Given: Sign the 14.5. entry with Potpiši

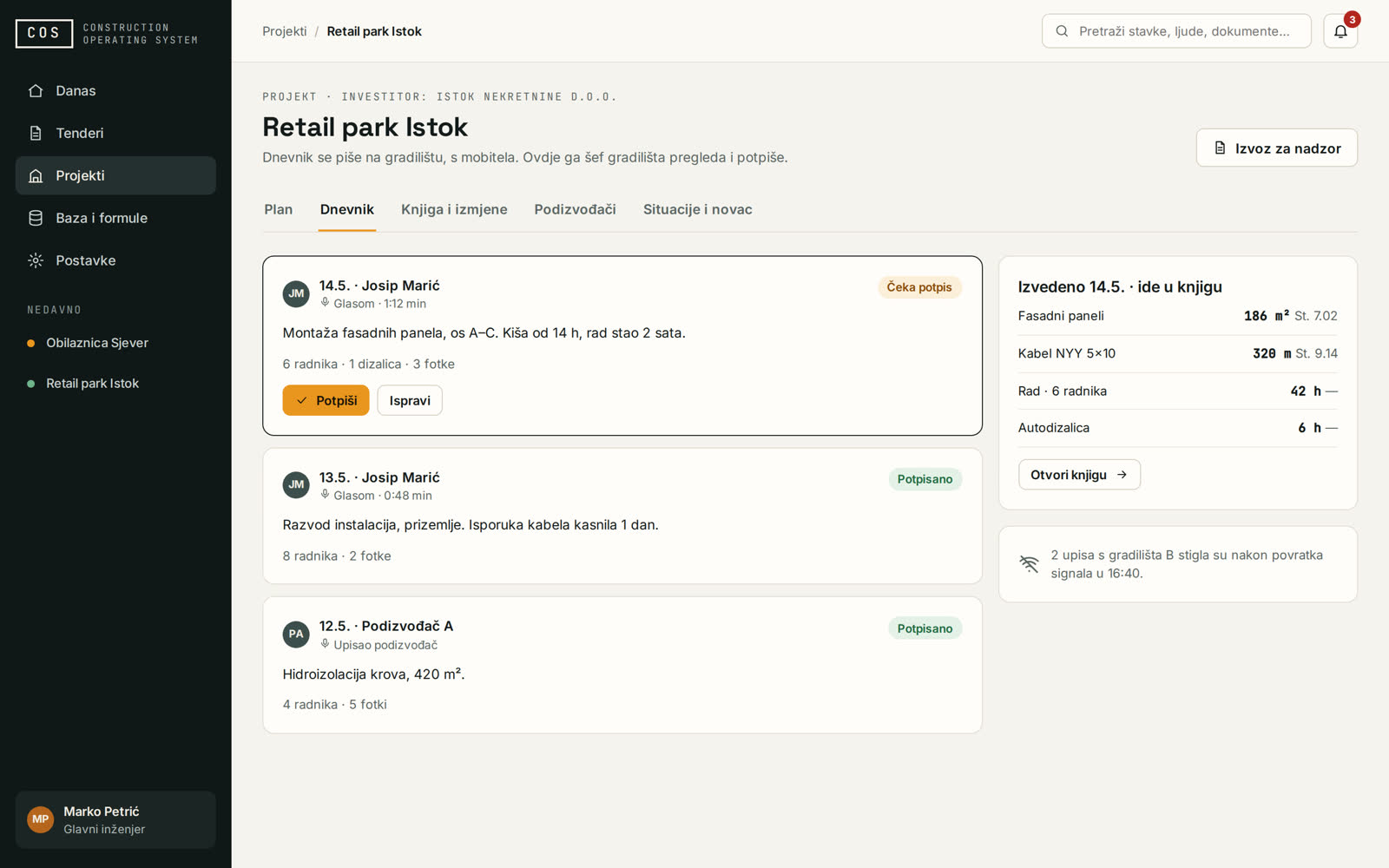Looking at the screenshot, I should [326, 400].
